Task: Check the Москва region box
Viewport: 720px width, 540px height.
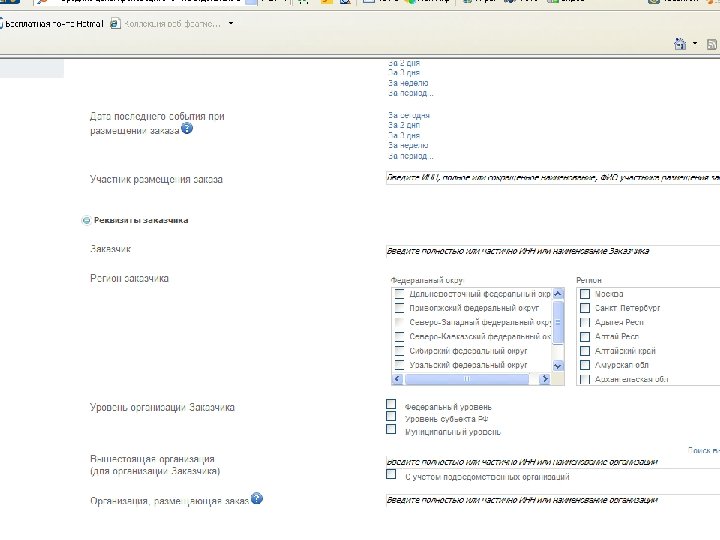Action: (585, 294)
